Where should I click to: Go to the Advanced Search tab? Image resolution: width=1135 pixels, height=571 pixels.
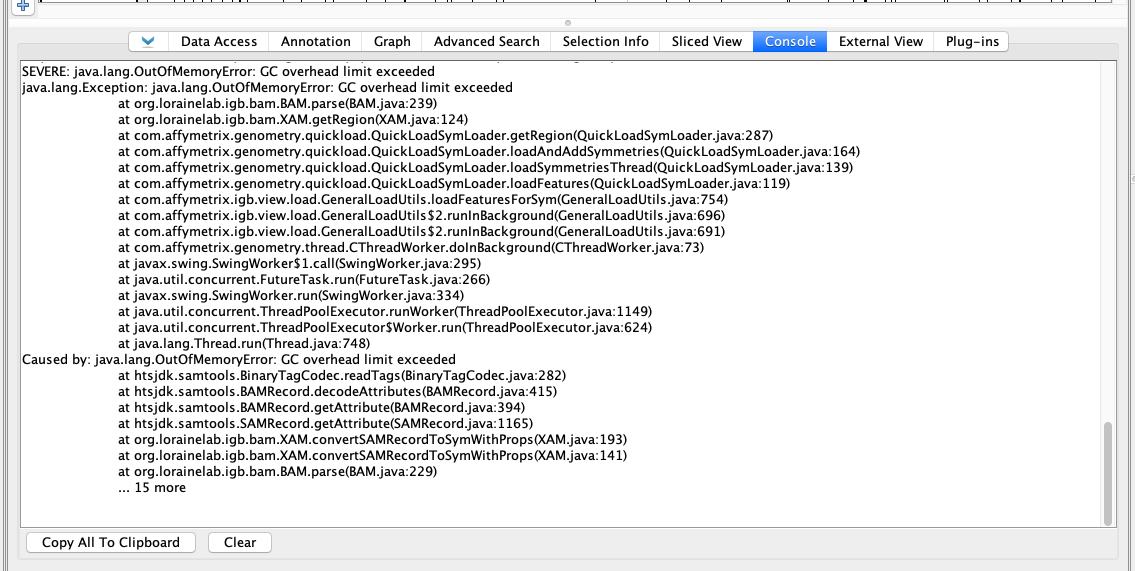(x=486, y=41)
